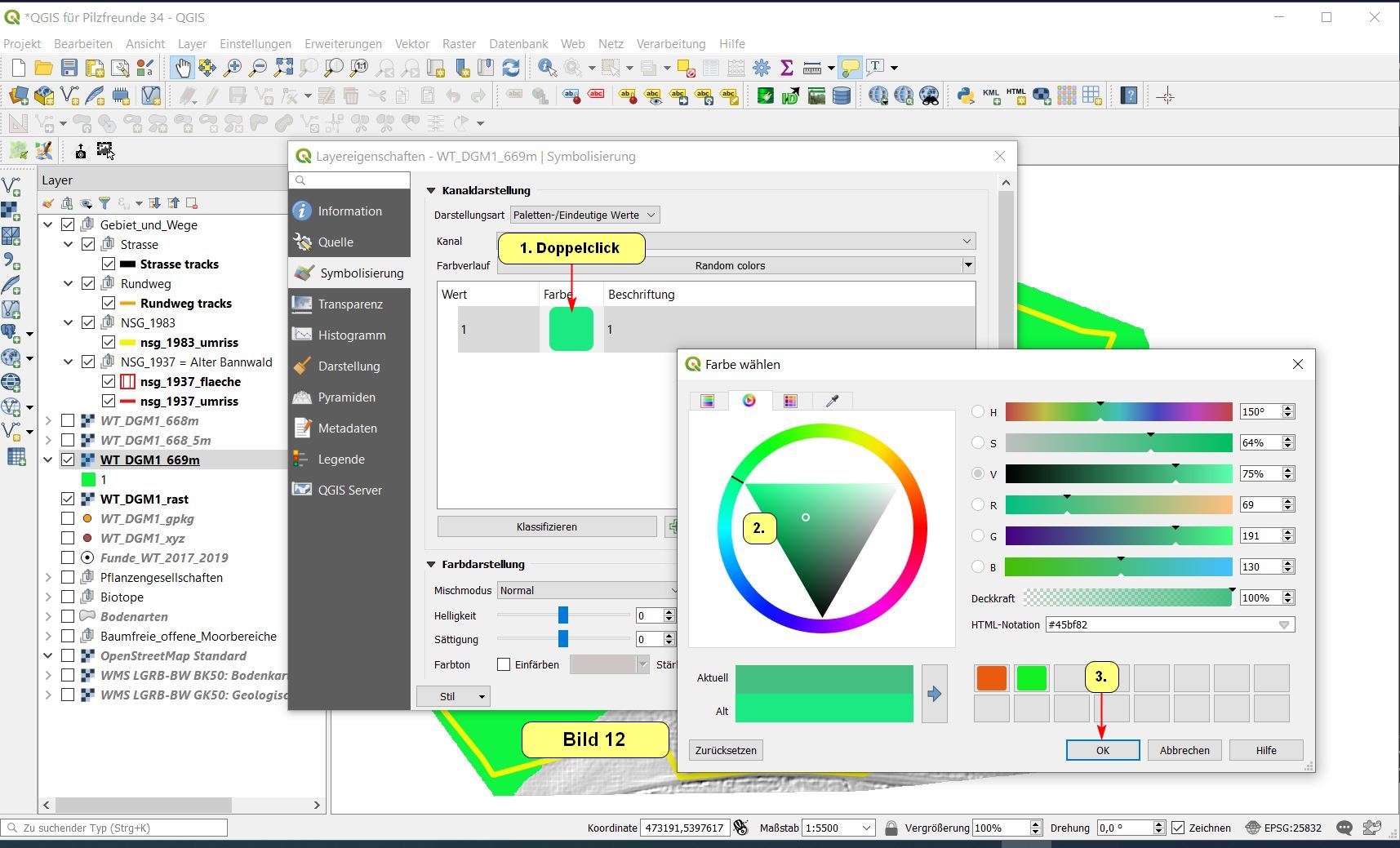Open the Stil dropdown button

coord(453,696)
